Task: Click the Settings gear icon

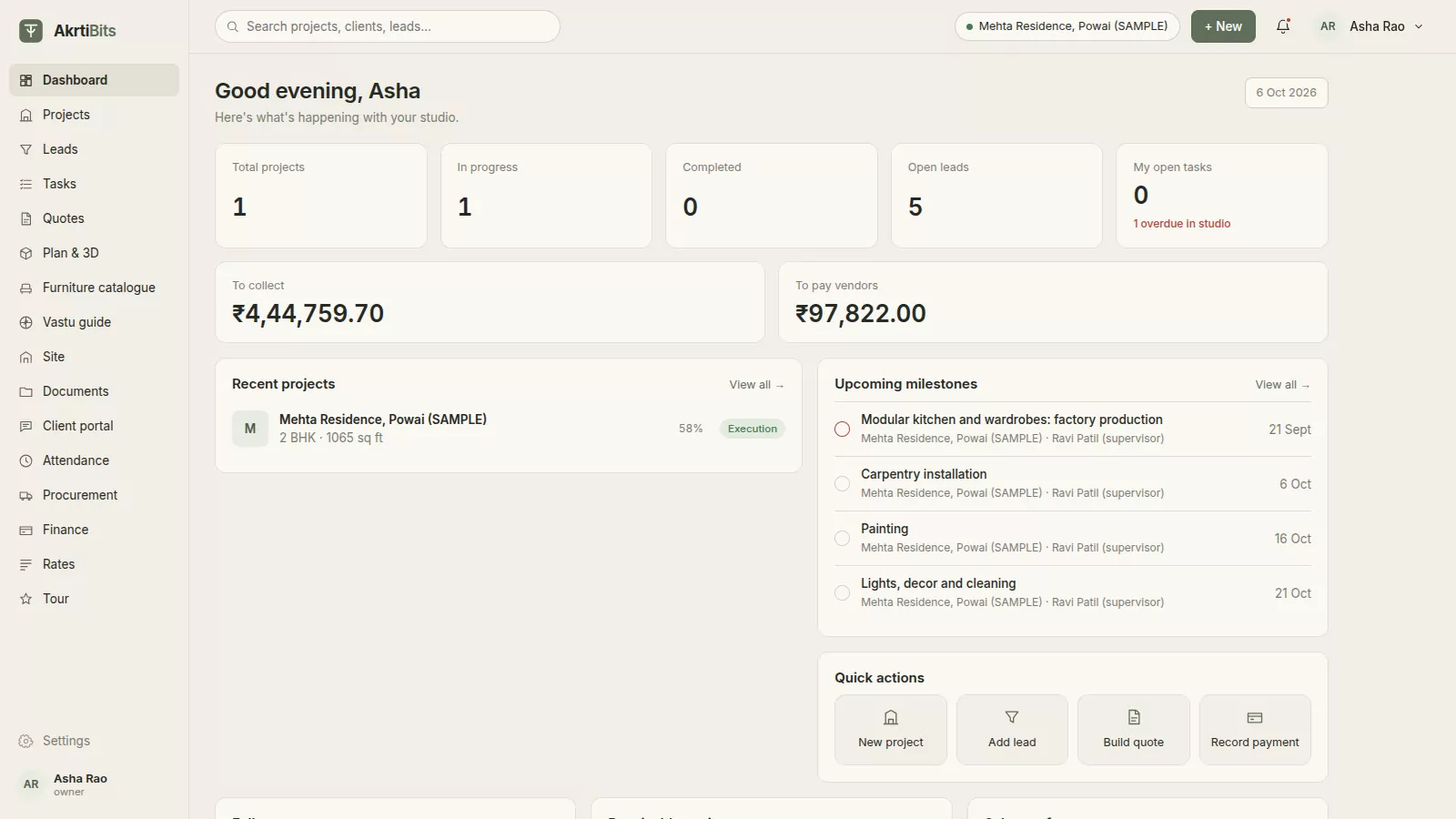Action: tap(26, 741)
